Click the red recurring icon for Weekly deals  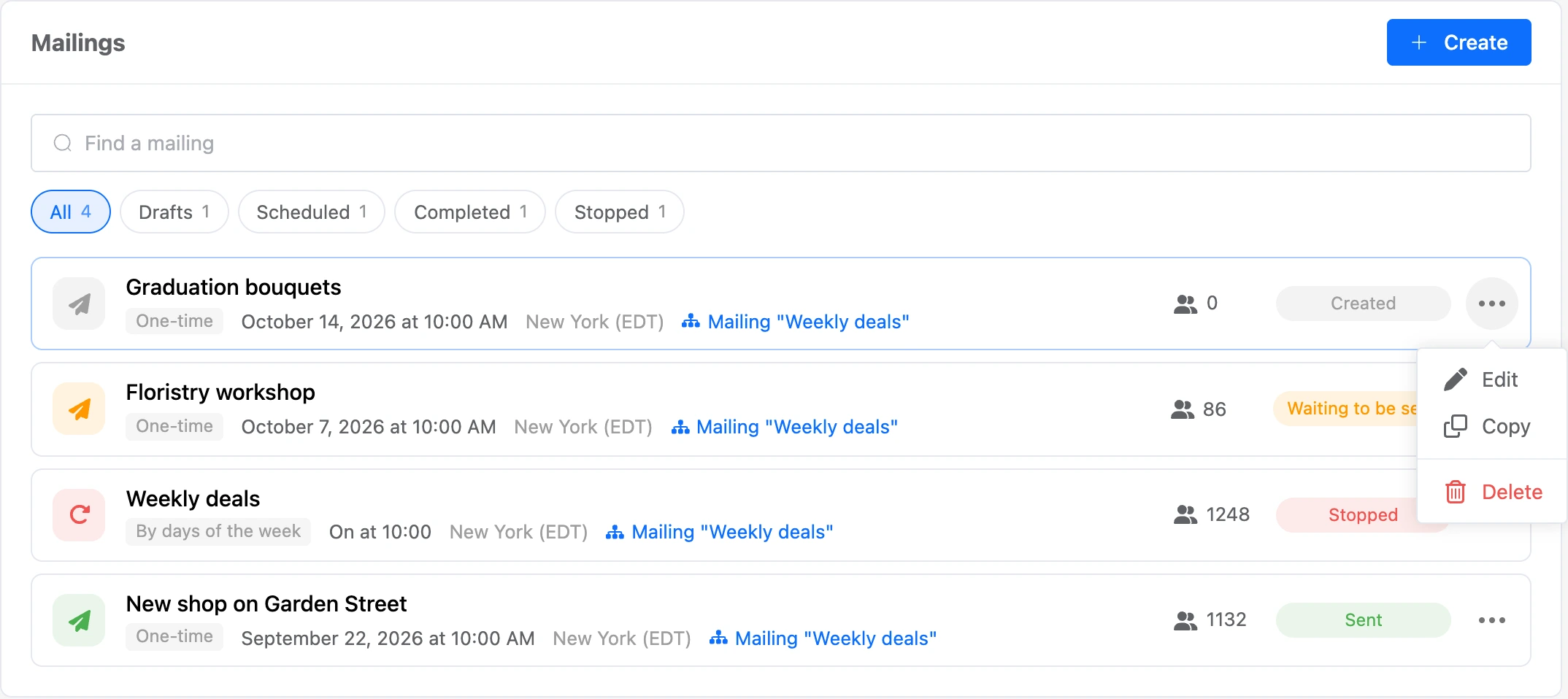click(79, 515)
